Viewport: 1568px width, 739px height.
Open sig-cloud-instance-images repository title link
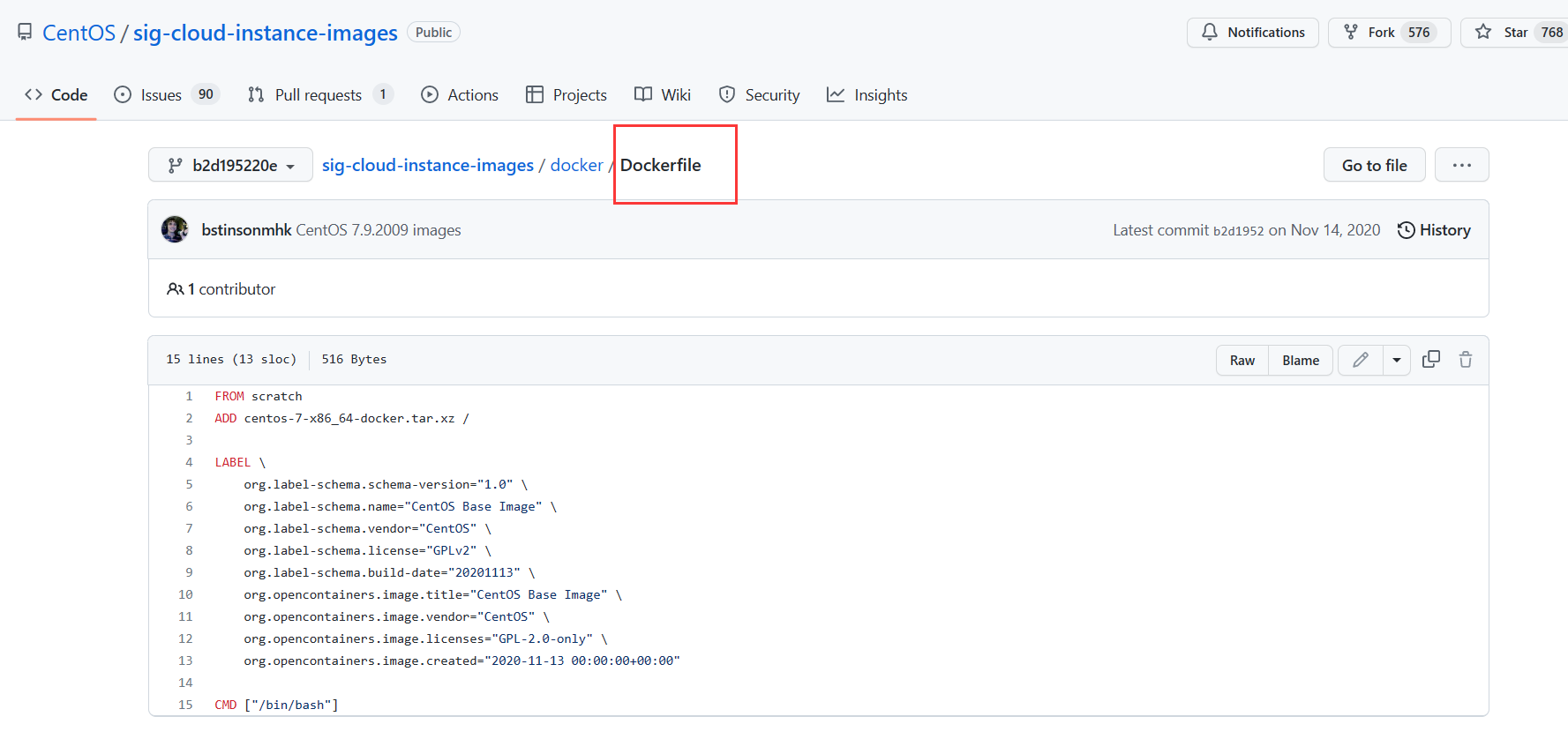click(x=266, y=33)
